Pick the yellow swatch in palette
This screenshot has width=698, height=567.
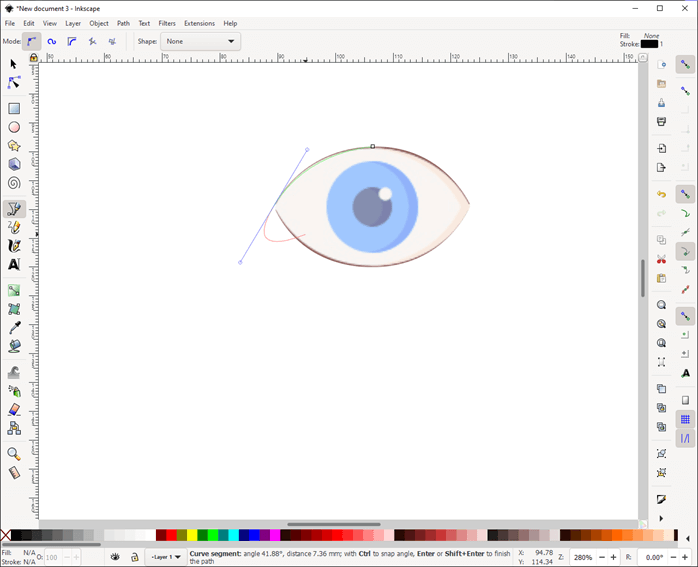[192, 536]
